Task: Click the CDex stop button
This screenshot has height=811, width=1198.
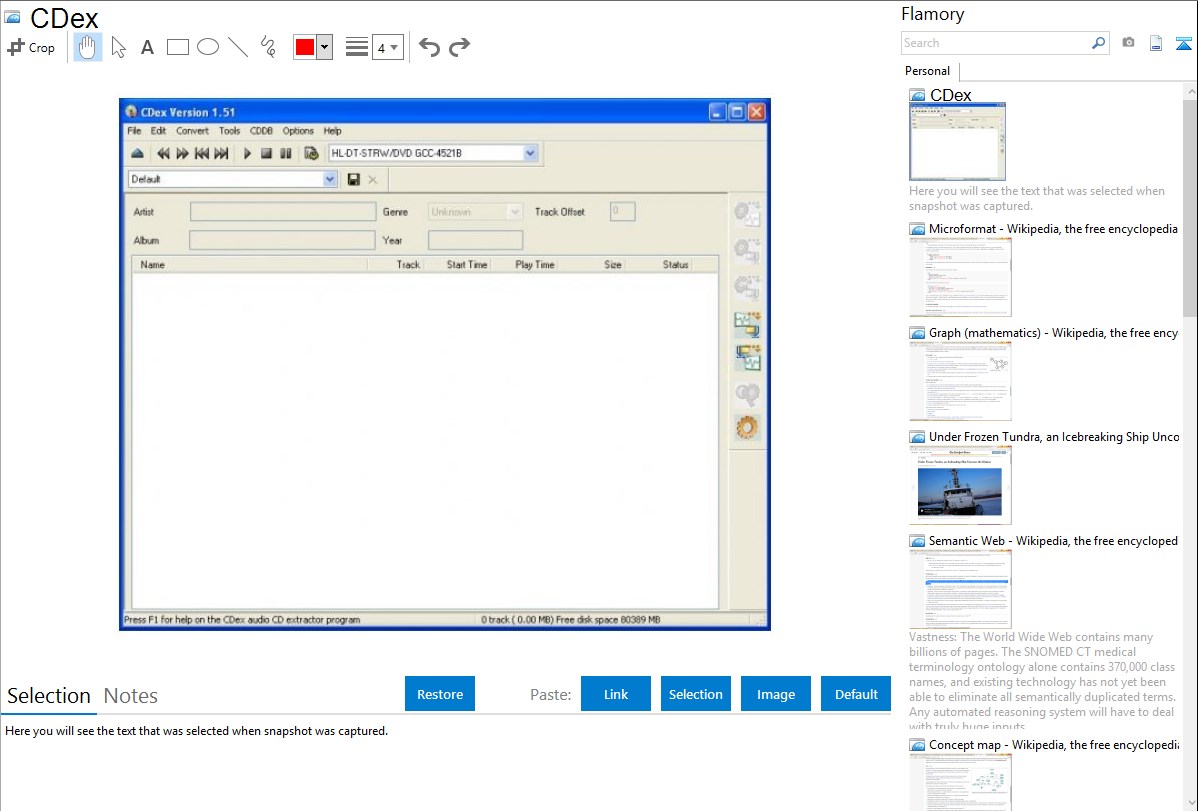Action: pyautogui.click(x=266, y=153)
